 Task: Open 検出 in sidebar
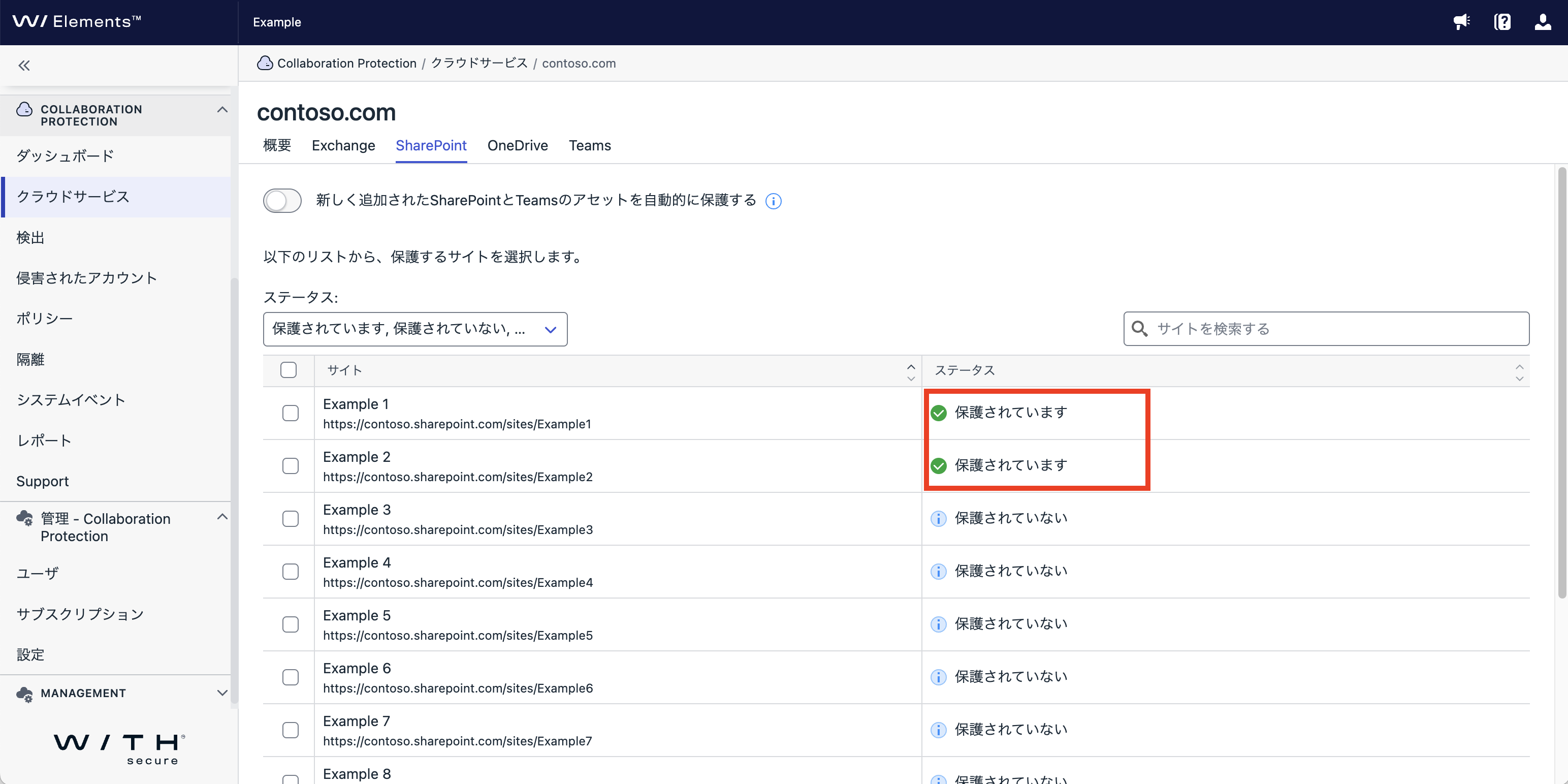[x=116, y=237]
